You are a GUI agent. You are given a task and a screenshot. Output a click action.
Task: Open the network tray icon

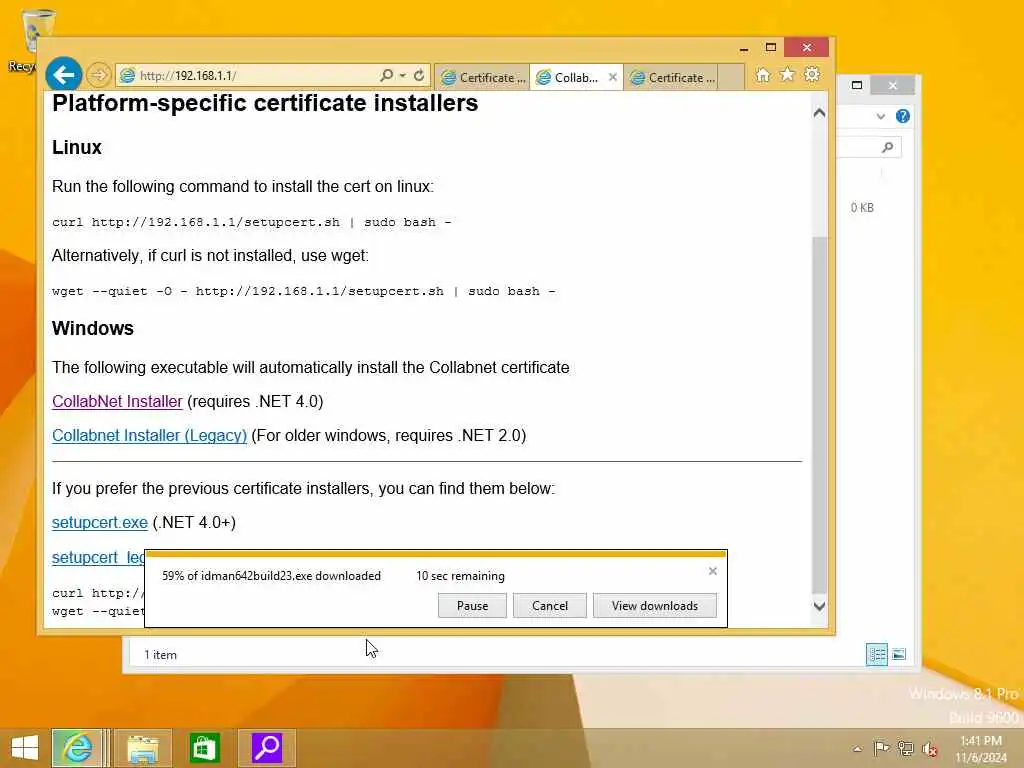point(905,748)
